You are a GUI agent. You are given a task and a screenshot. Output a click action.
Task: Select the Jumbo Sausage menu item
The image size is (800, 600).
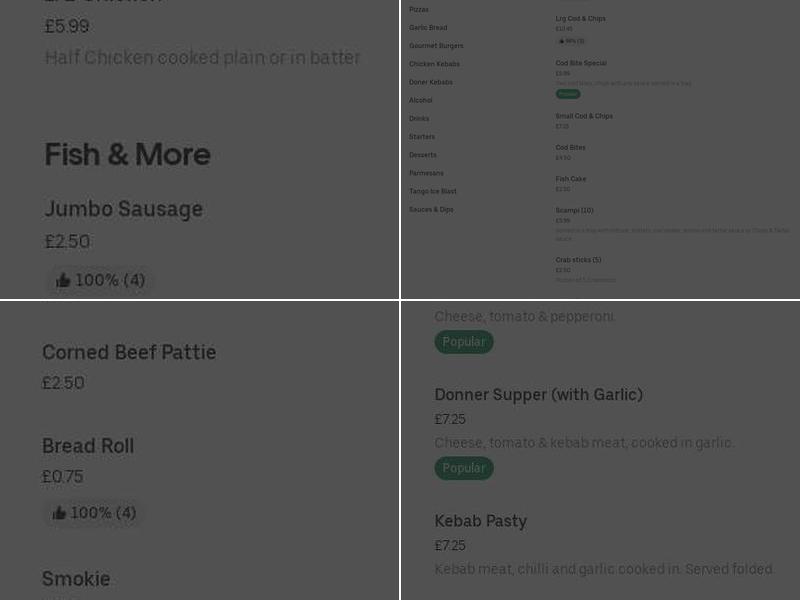point(123,209)
